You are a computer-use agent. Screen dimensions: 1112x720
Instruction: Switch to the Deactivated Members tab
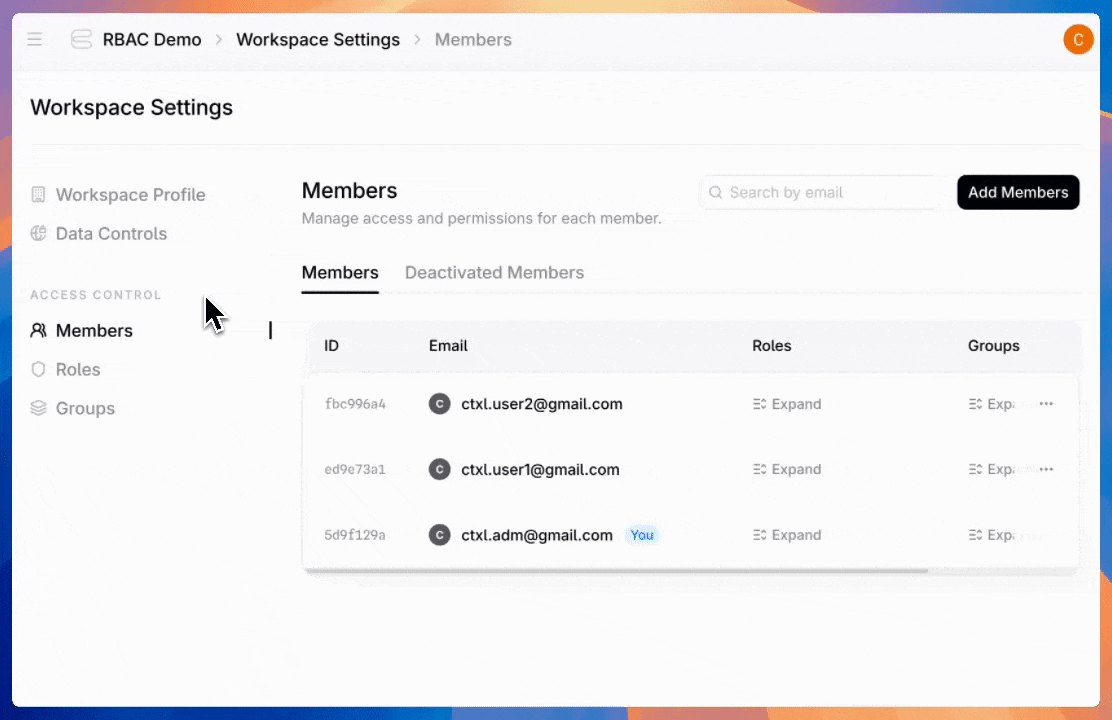[x=494, y=273]
